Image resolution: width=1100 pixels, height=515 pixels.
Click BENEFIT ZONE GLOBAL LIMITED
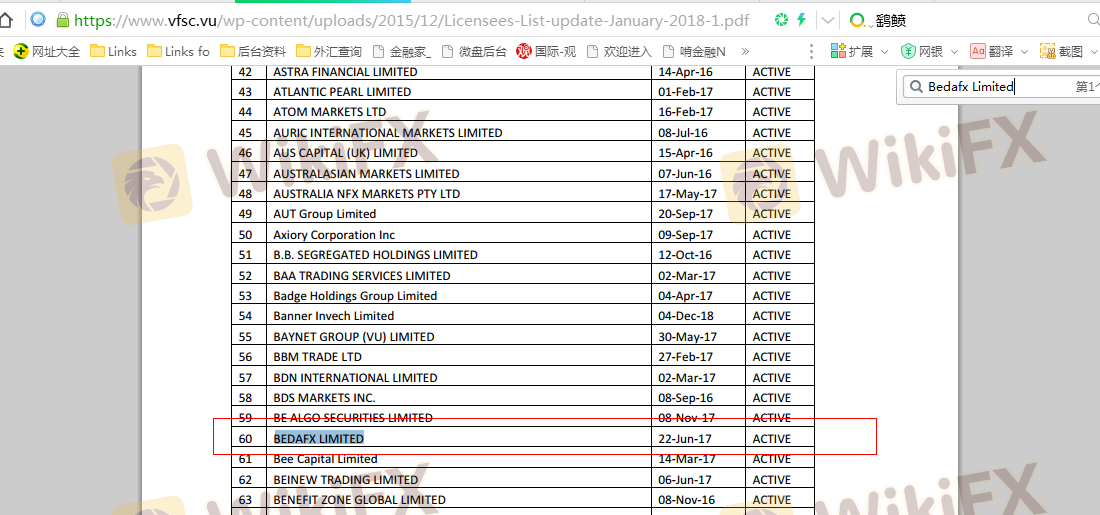(359, 500)
